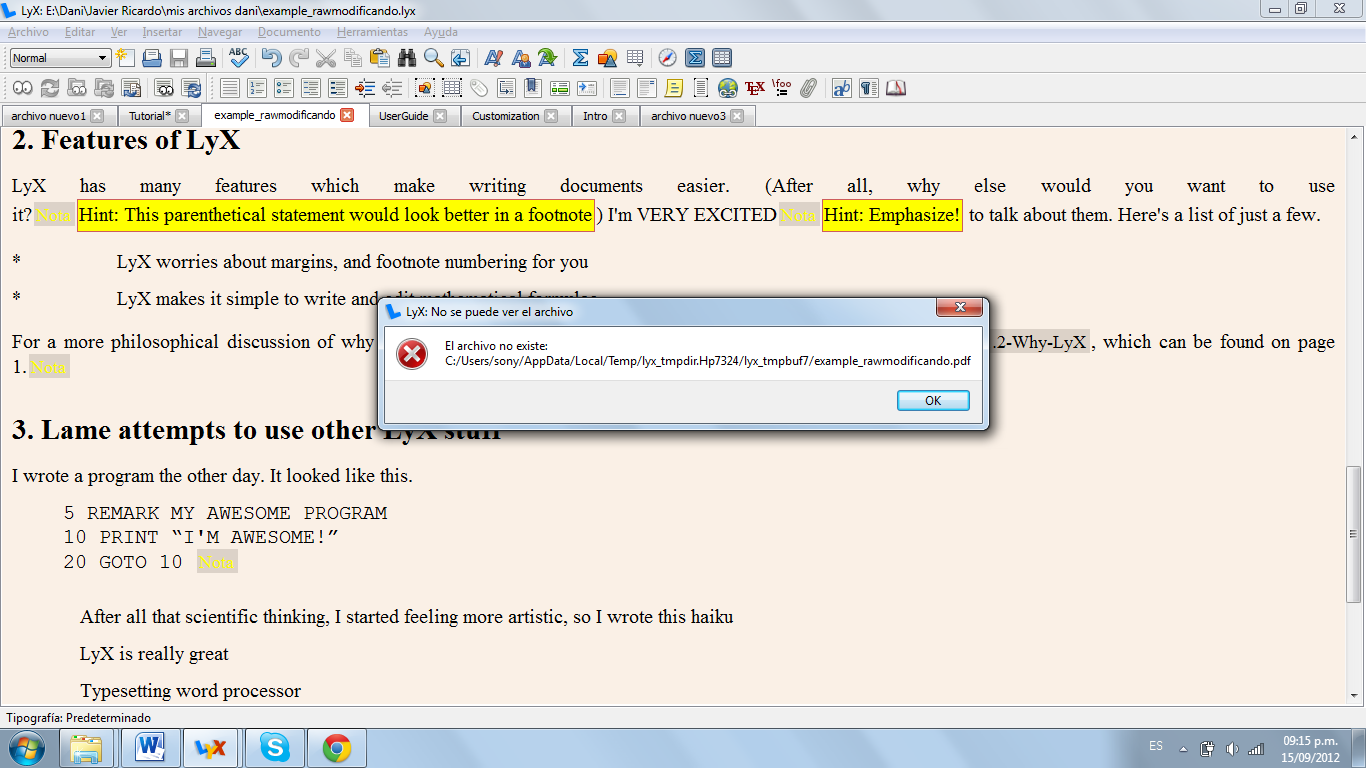This screenshot has width=1366, height=768.
Task: Insert a figure float icon
Action: [x=424, y=88]
